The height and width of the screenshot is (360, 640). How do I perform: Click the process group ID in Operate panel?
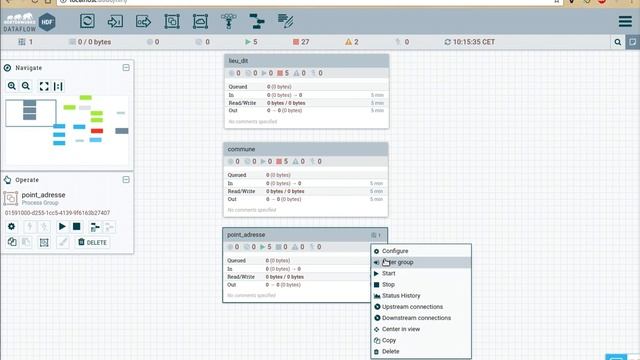(x=58, y=213)
